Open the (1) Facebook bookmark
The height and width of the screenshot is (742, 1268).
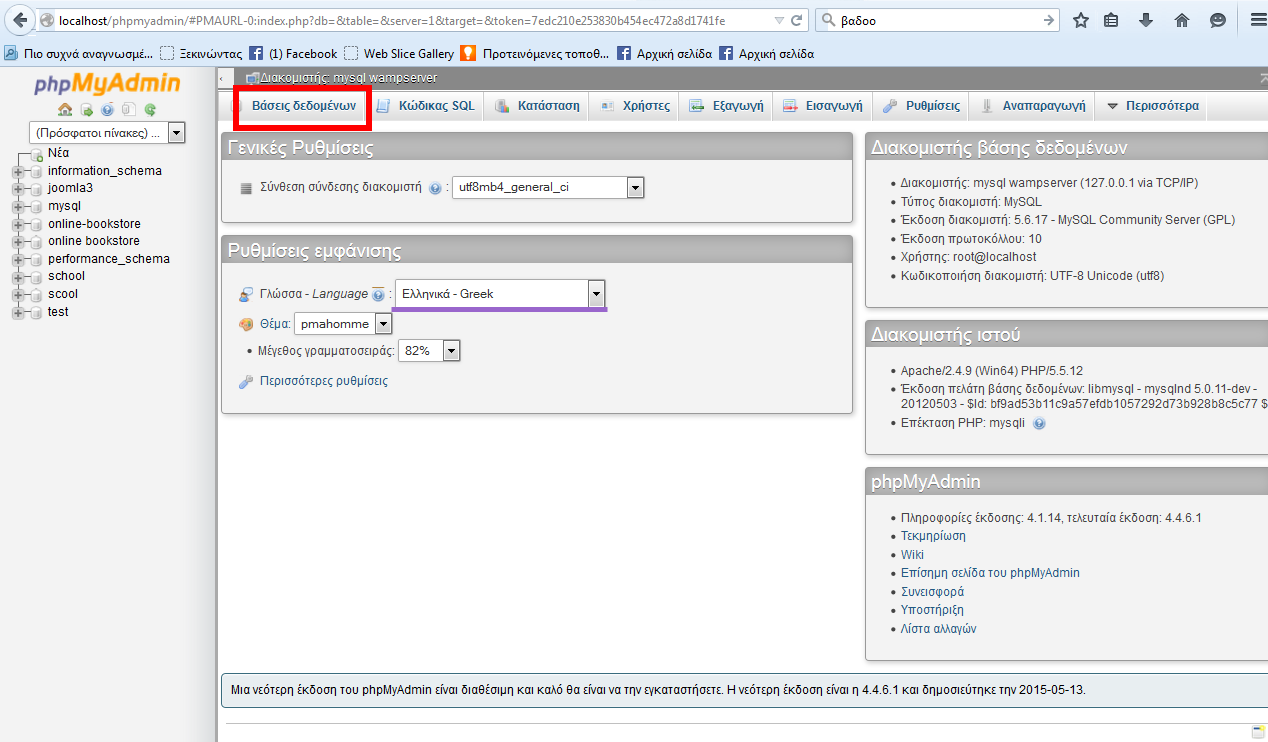point(294,53)
